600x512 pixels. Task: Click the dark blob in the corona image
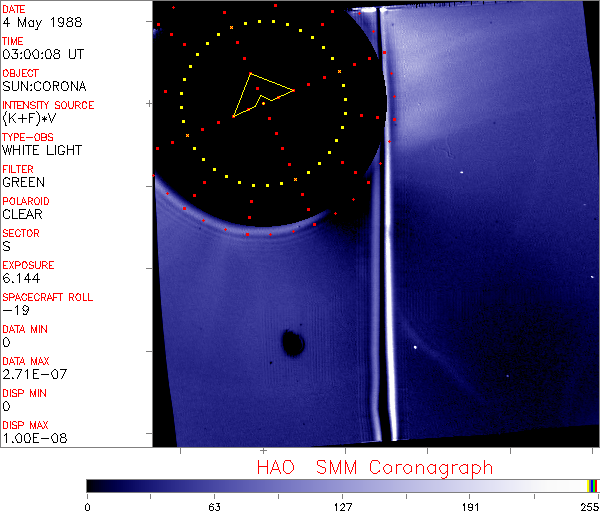coord(293,343)
